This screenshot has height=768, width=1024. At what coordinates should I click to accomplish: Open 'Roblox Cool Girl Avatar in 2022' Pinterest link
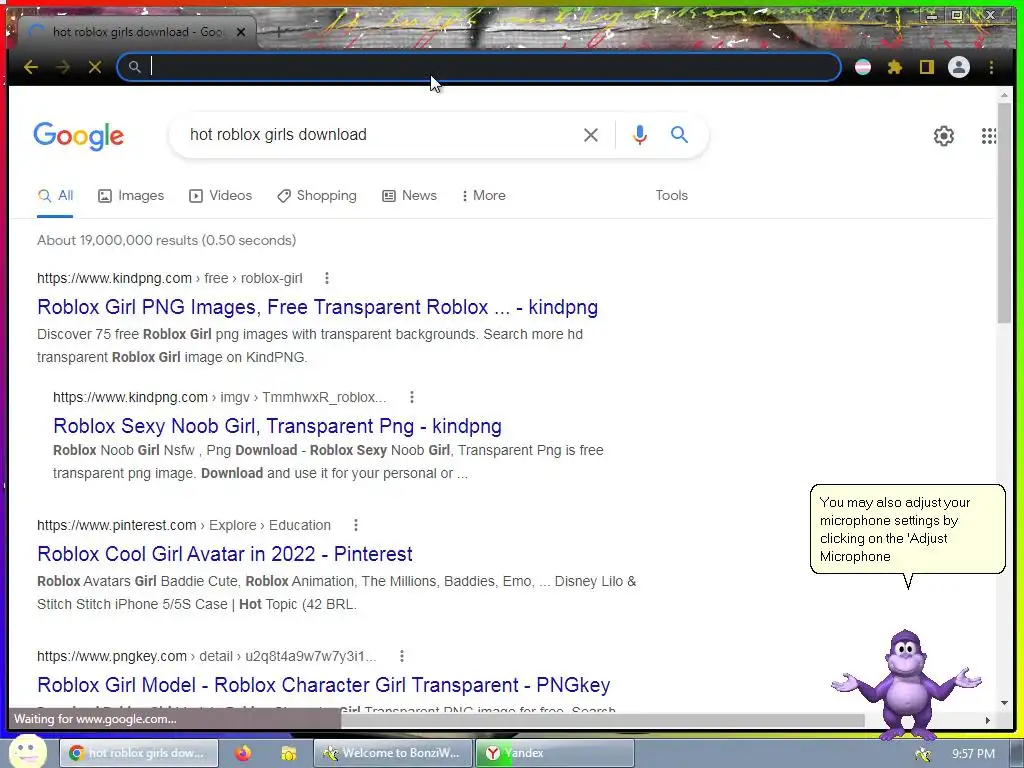coord(225,554)
